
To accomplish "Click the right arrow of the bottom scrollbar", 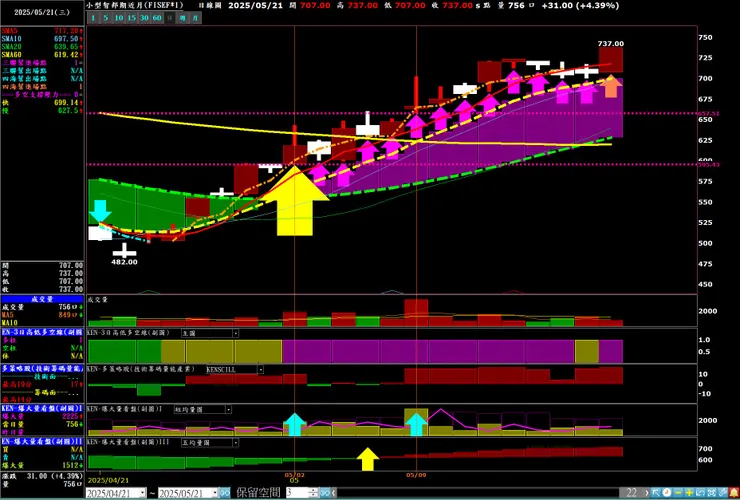I will pos(647,493).
